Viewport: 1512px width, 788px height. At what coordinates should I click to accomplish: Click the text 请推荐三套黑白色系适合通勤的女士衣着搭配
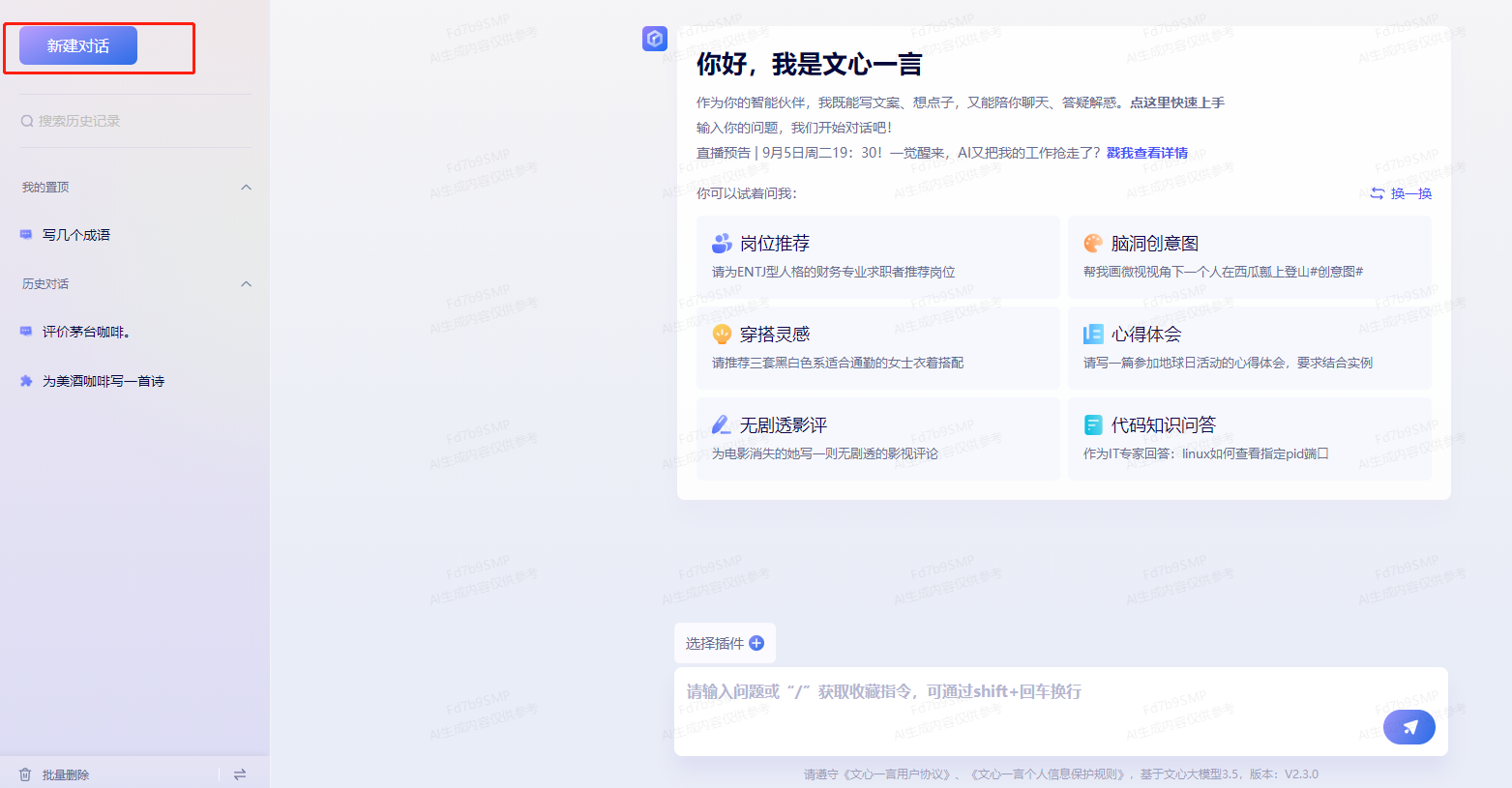tap(838, 363)
